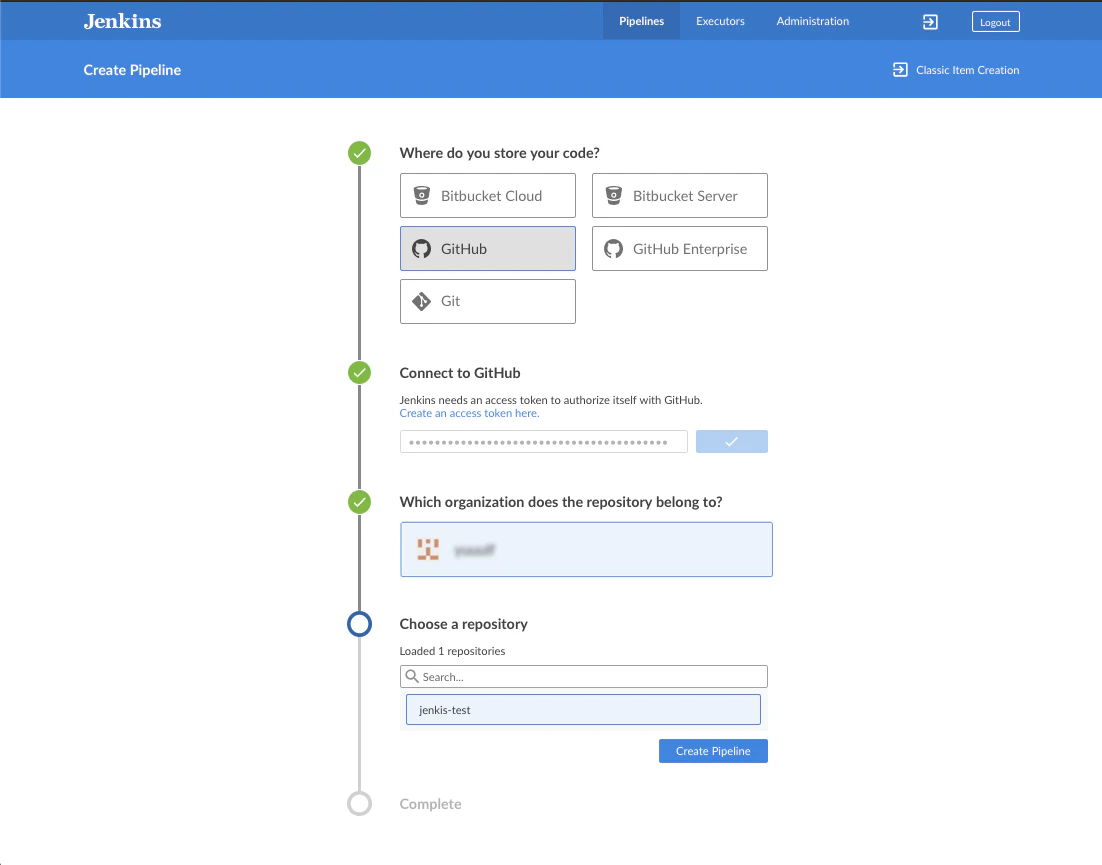Click the token connect checkmark button
Image resolution: width=1102 pixels, height=865 pixels.
pyautogui.click(x=732, y=441)
